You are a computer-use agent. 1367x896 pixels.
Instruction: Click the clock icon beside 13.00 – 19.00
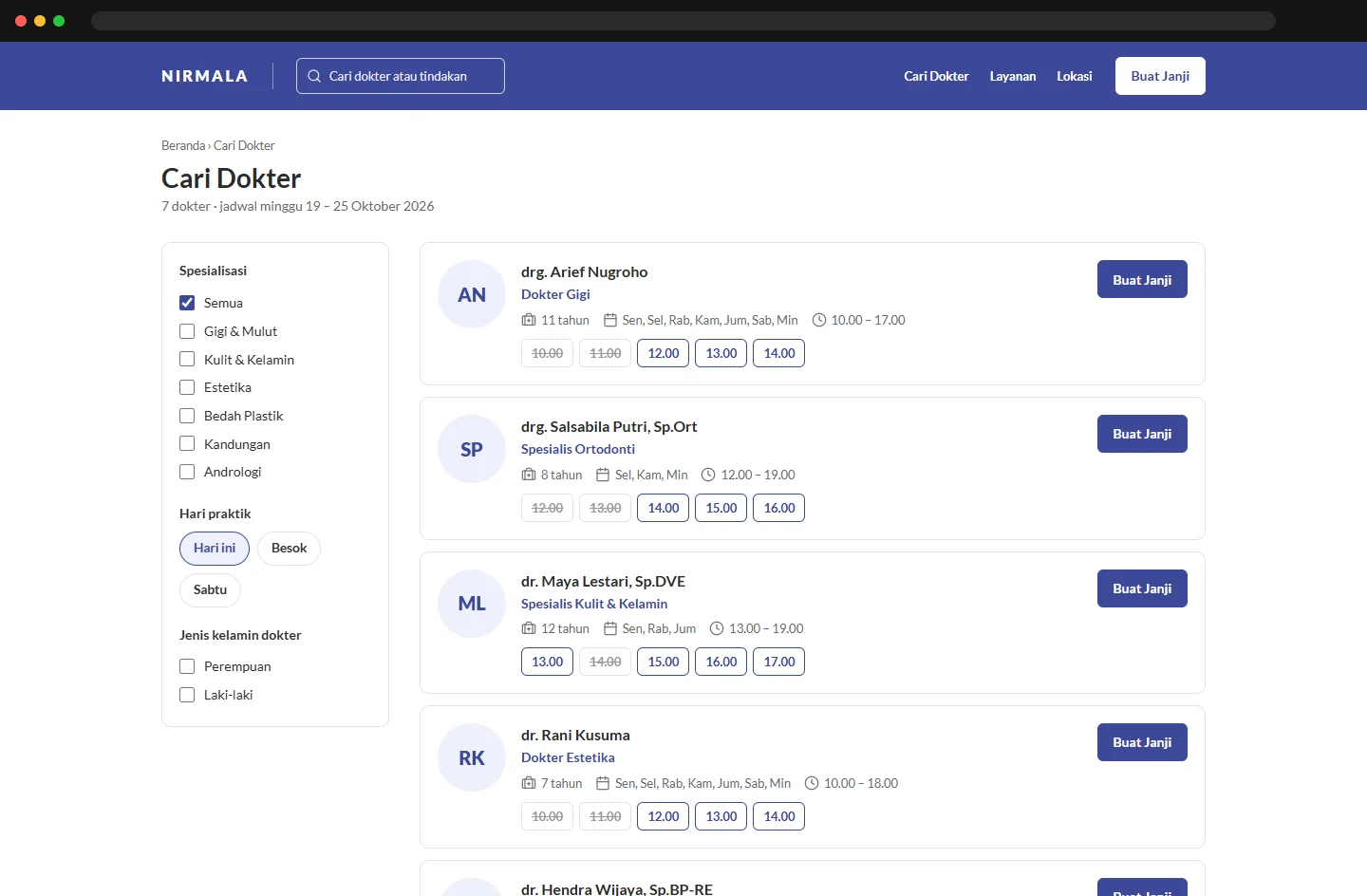tap(717, 628)
